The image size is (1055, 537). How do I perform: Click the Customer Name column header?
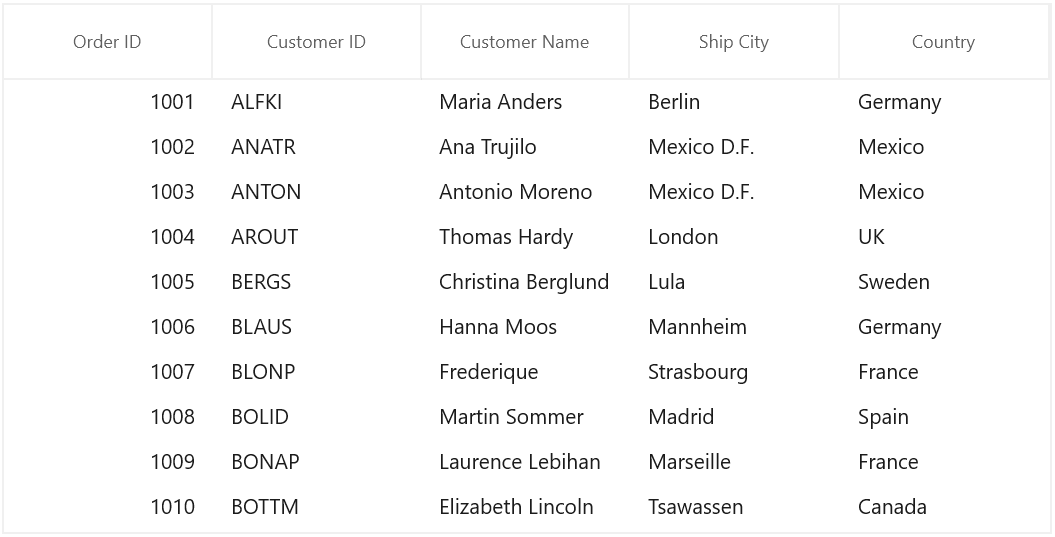pos(525,42)
